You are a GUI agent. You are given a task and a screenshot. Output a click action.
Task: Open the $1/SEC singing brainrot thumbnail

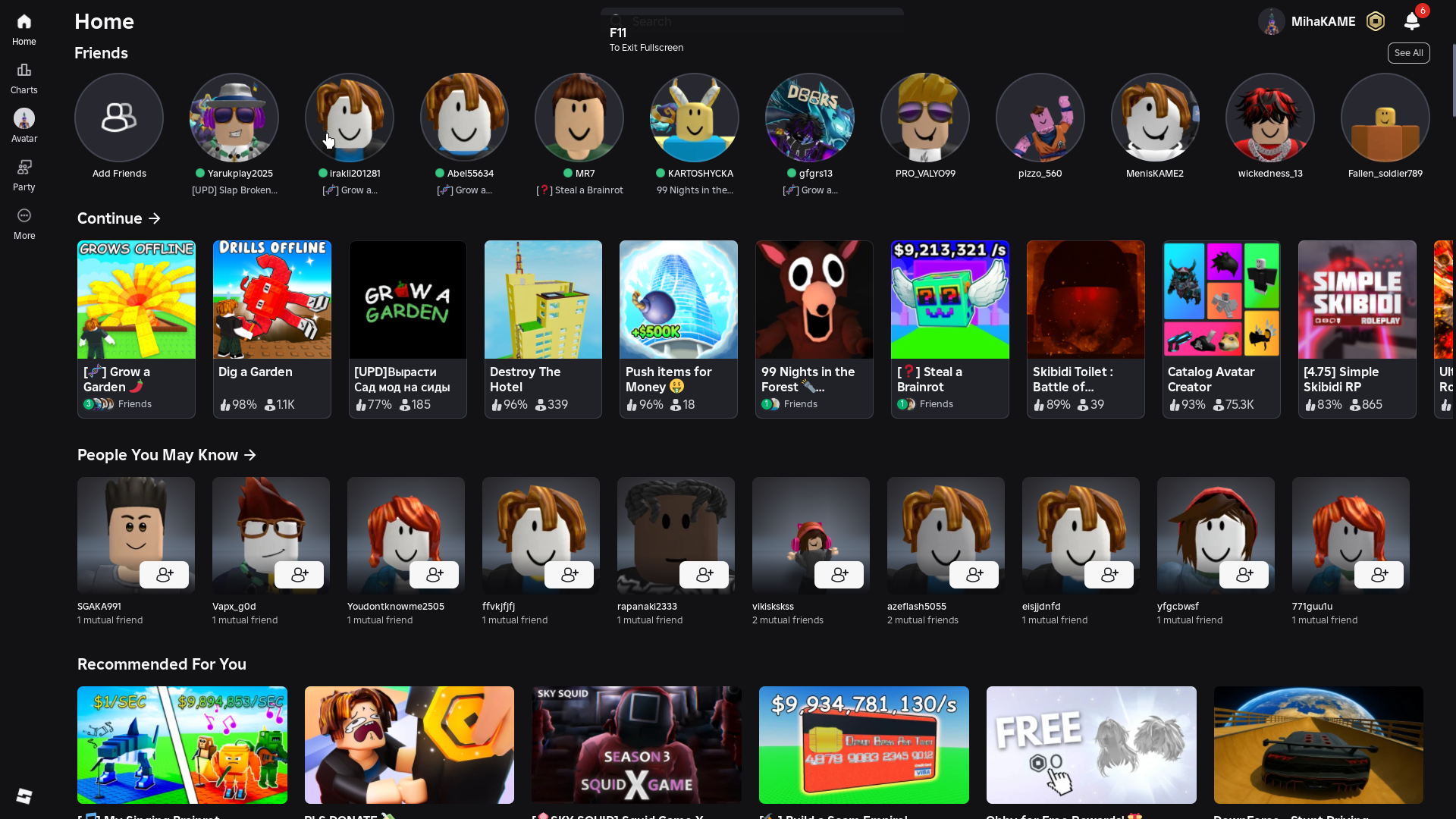pos(182,745)
